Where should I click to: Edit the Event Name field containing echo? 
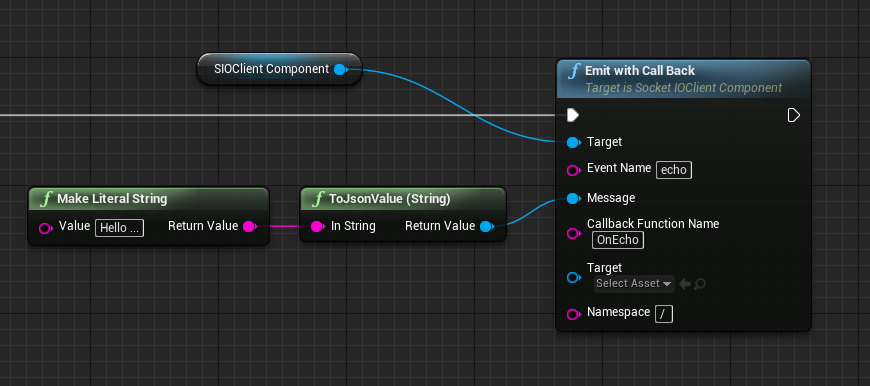click(674, 170)
